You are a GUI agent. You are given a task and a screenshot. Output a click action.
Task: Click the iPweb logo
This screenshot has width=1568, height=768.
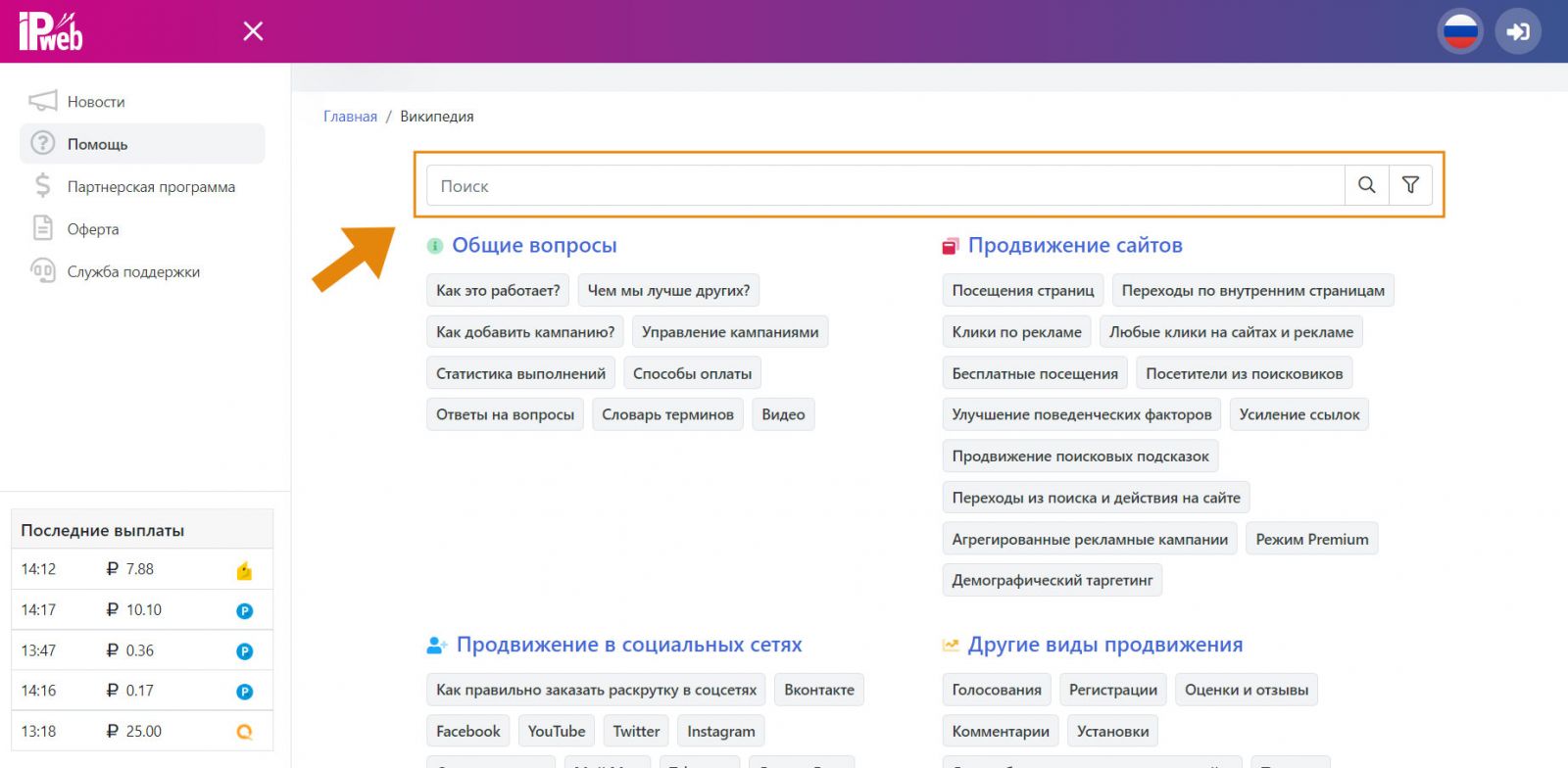51,31
